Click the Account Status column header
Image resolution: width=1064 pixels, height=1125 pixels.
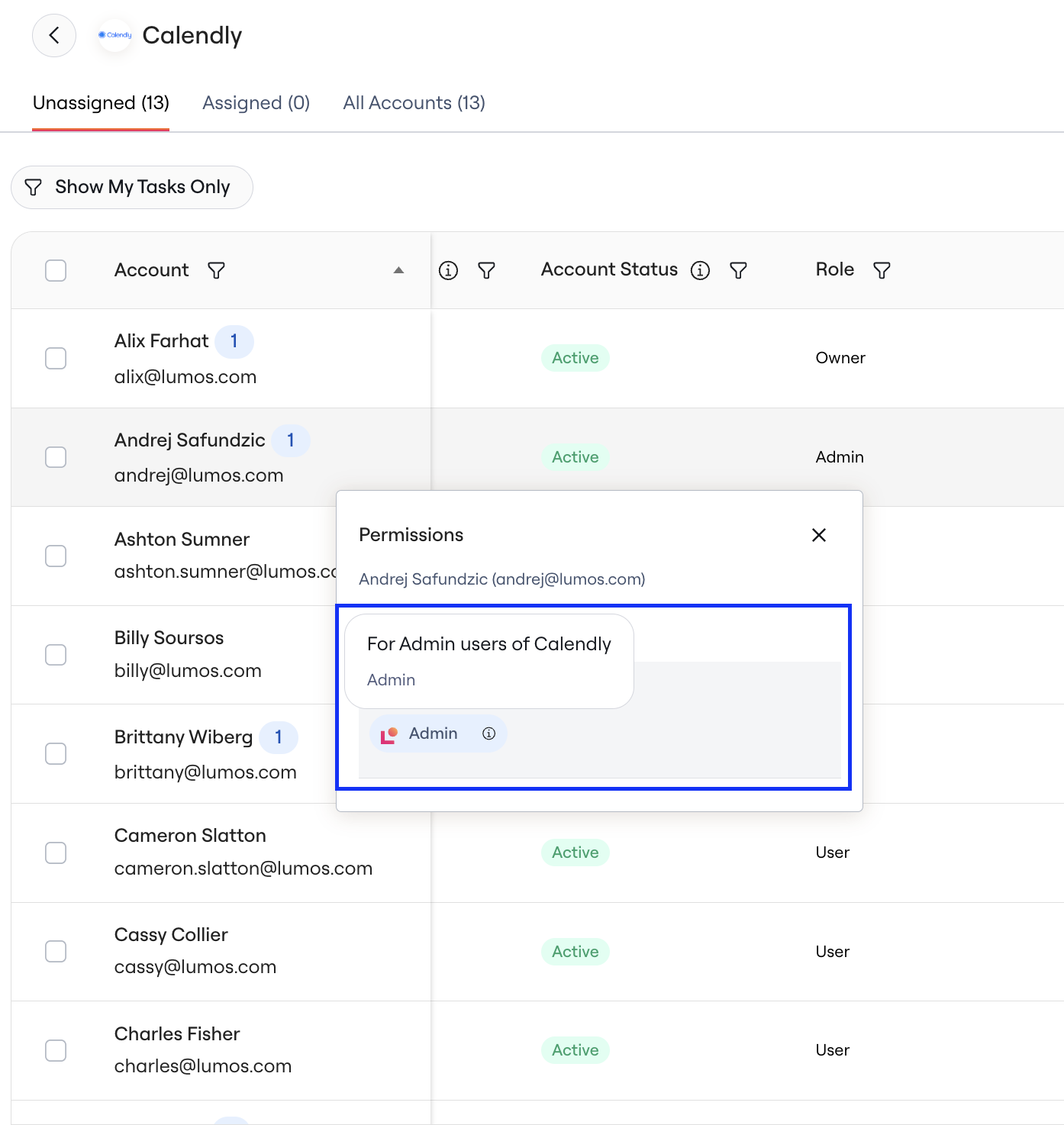tap(609, 269)
